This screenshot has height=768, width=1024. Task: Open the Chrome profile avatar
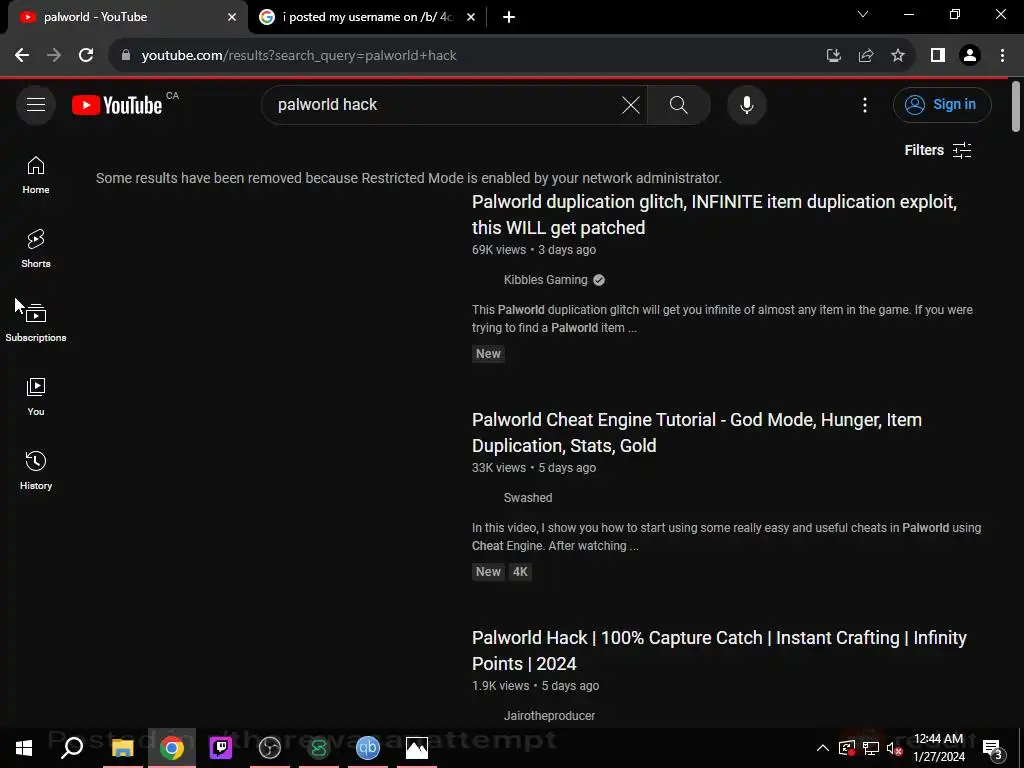click(x=970, y=56)
